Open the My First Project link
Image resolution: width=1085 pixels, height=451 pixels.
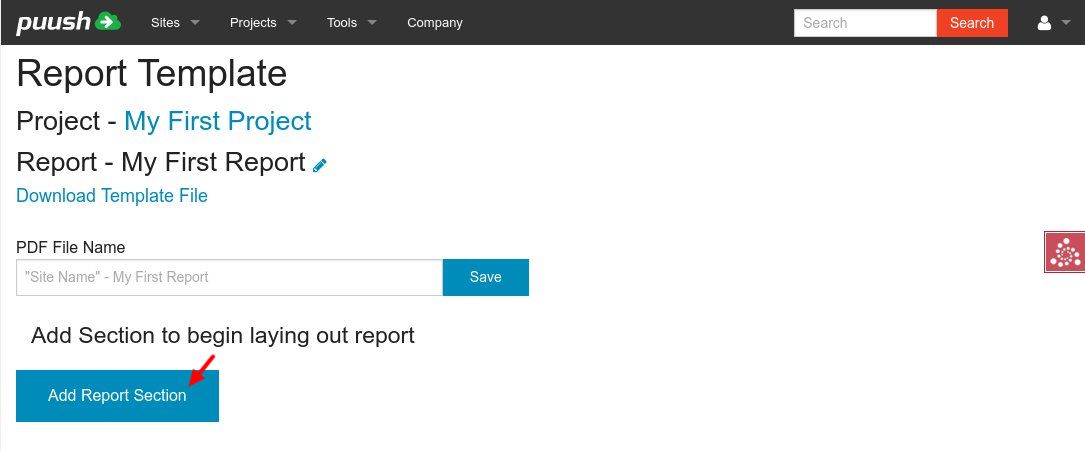[x=217, y=121]
